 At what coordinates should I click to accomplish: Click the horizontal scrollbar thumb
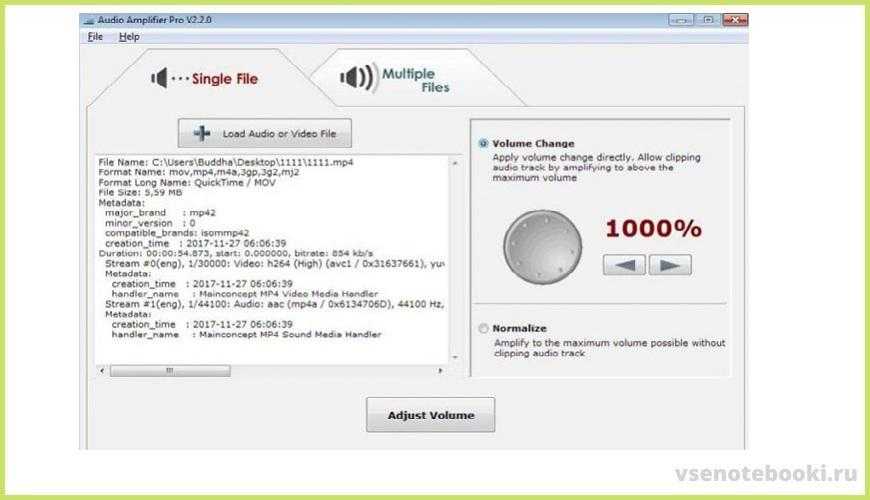[170, 370]
